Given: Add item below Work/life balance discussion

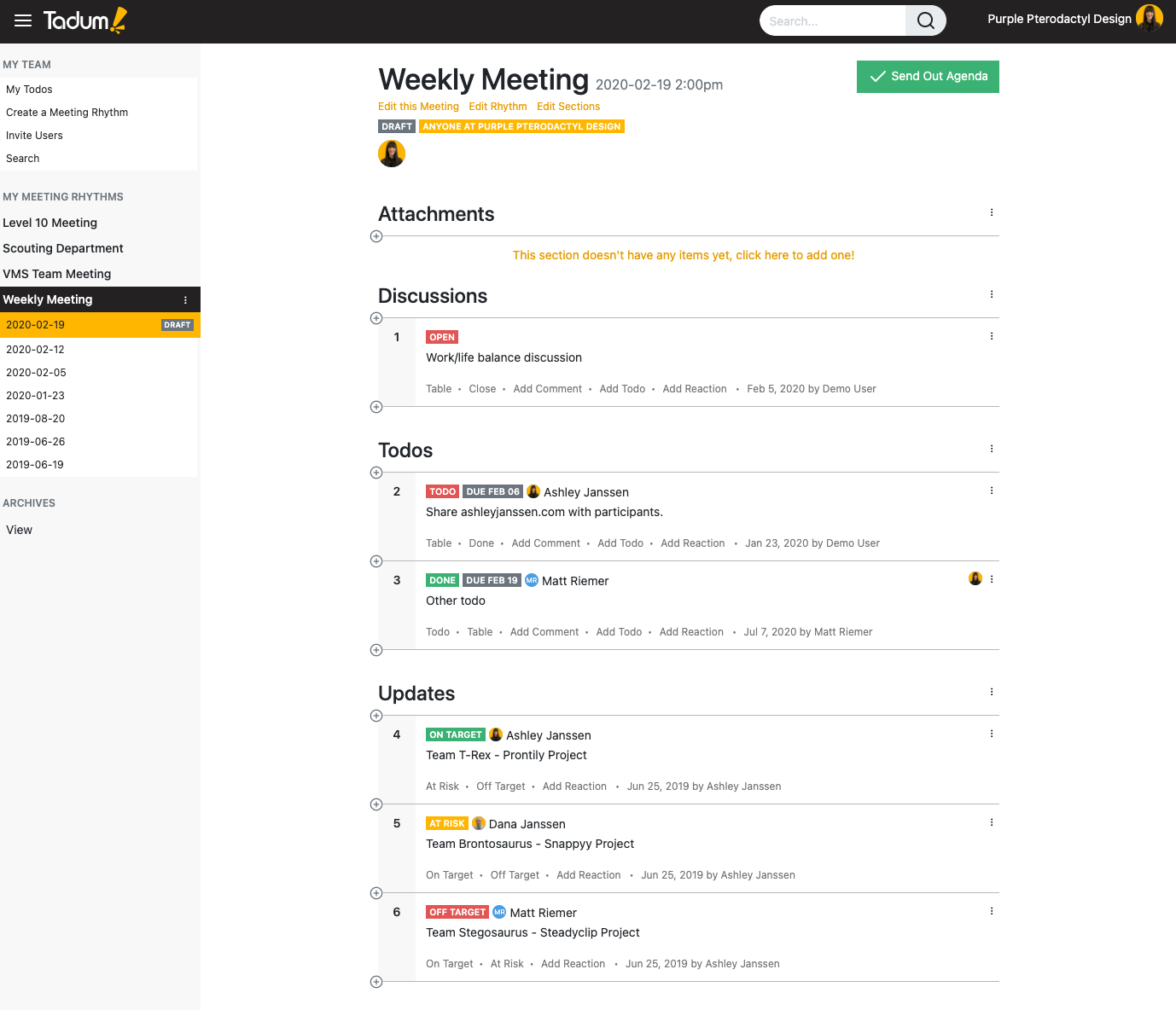Looking at the screenshot, I should [x=376, y=407].
